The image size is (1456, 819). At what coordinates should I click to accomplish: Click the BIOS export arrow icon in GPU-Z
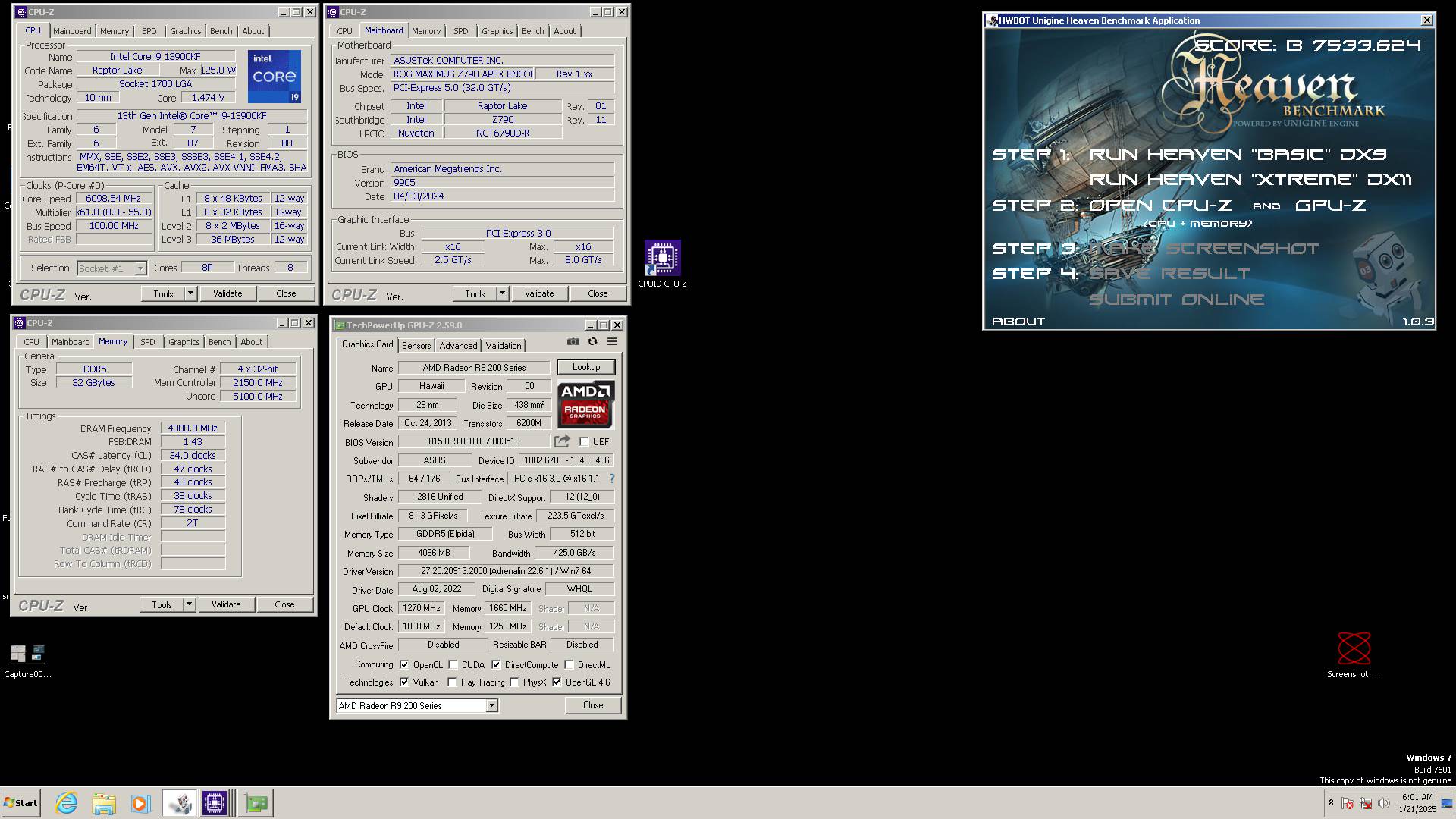coord(562,441)
